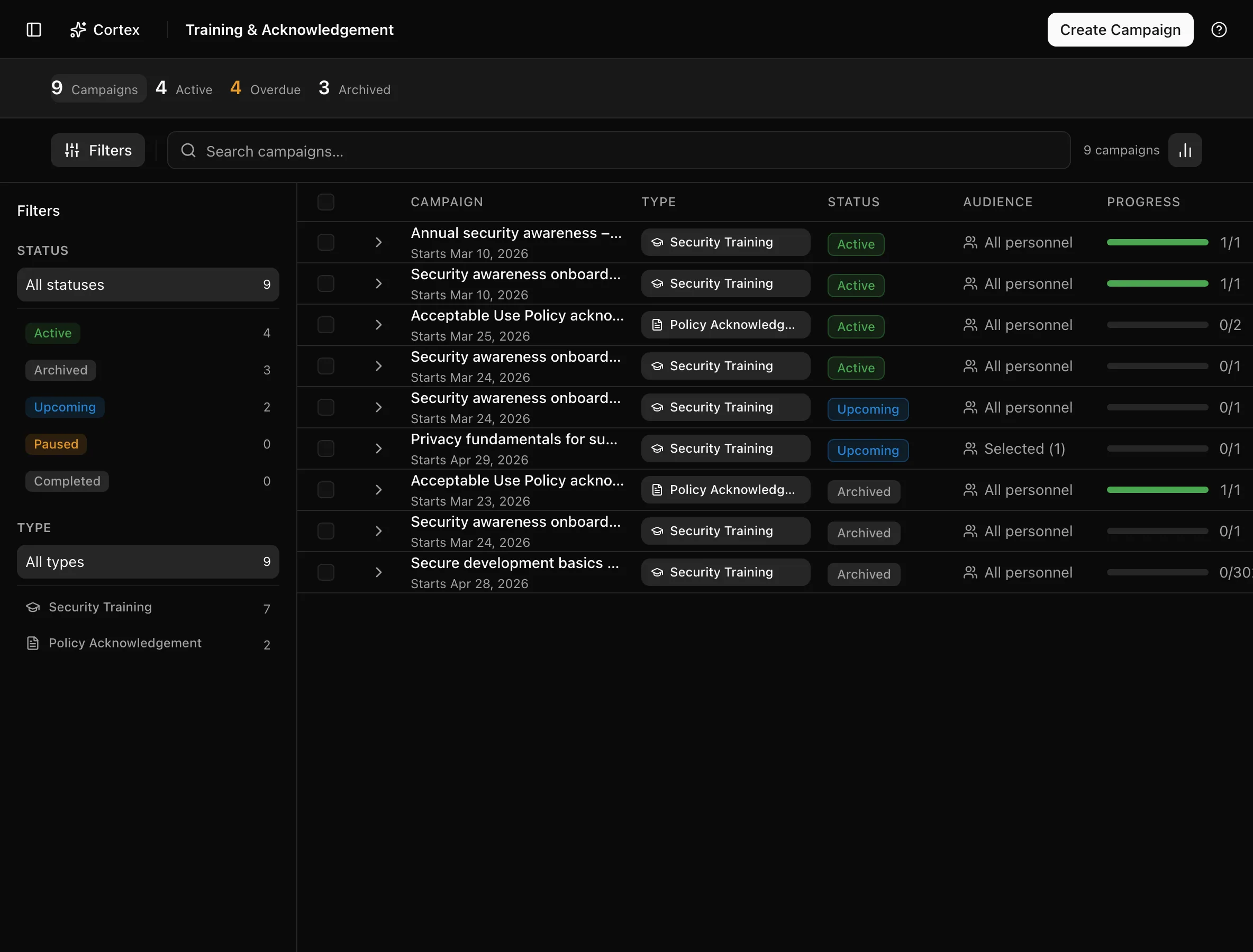Click the CAMPAIGN column header
The height and width of the screenshot is (952, 1253).
(447, 202)
